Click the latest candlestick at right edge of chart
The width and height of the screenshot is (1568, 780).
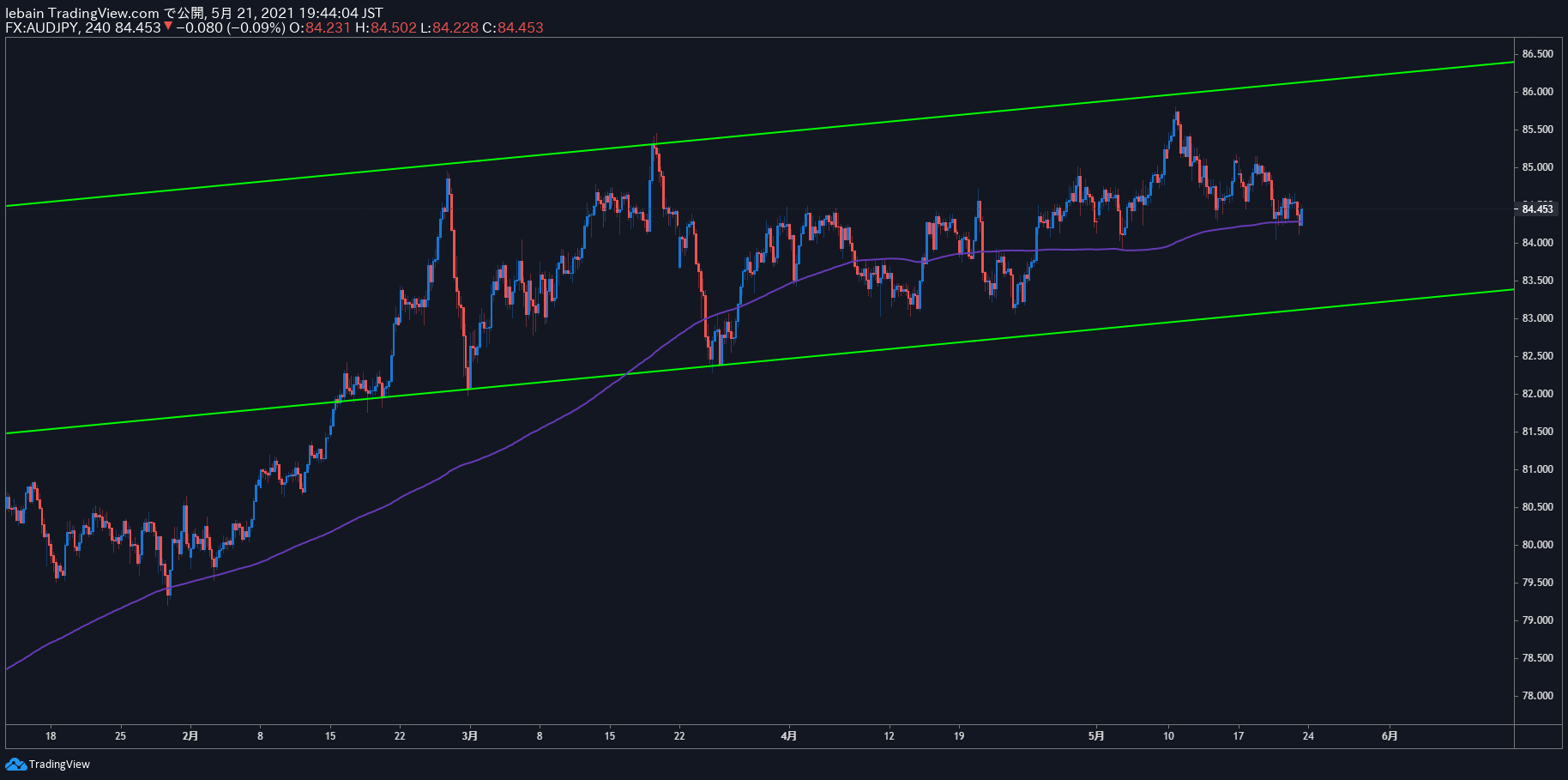click(x=1301, y=217)
